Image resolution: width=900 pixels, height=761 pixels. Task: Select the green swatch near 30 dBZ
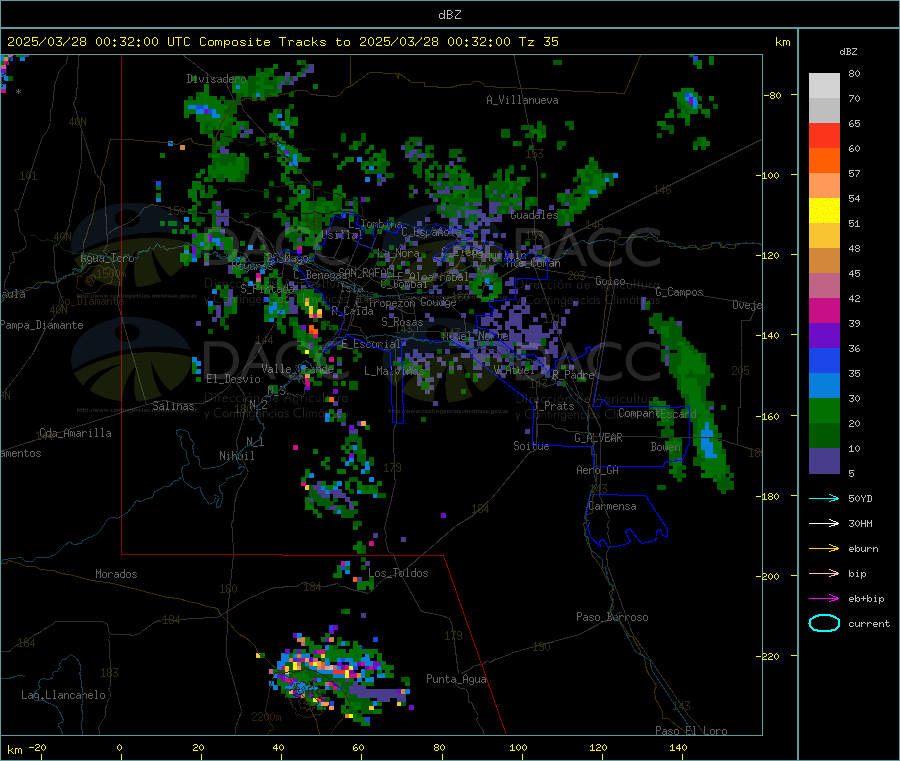click(x=824, y=410)
